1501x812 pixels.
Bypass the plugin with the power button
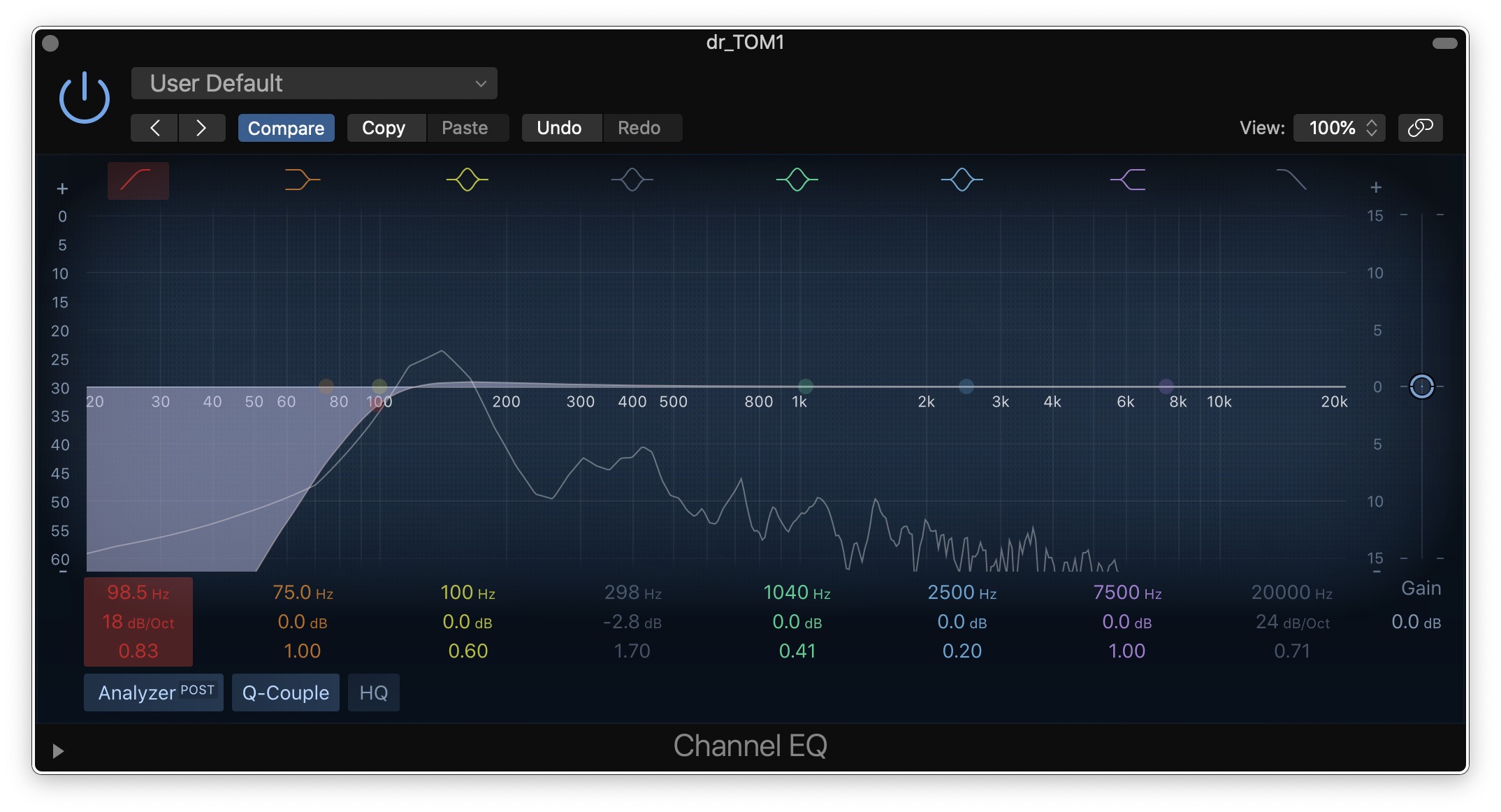point(85,98)
